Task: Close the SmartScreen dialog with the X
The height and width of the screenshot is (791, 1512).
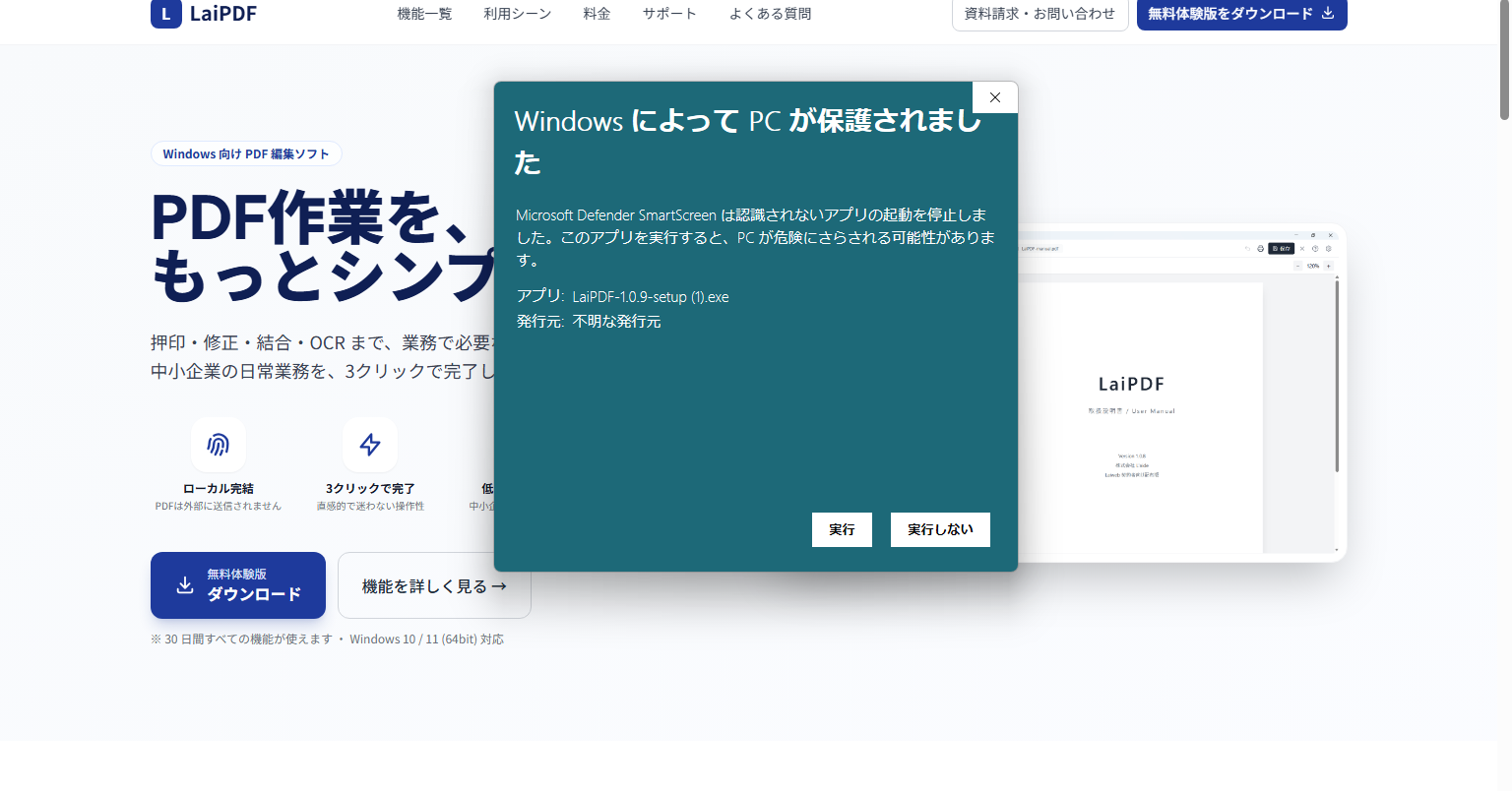Action: pos(995,97)
